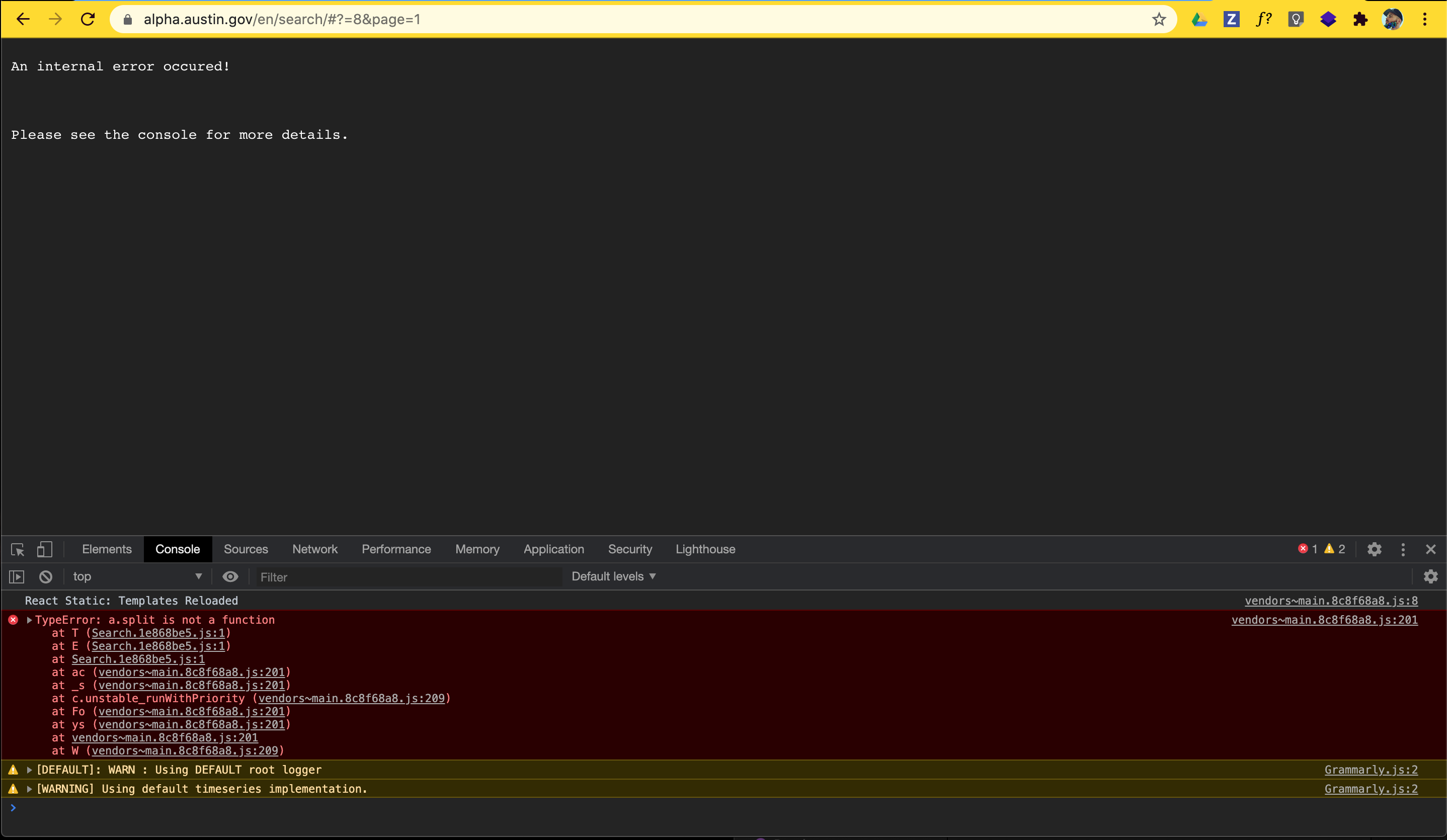This screenshot has width=1447, height=840.
Task: Toggle the console sidebar panel icon
Action: point(17,576)
